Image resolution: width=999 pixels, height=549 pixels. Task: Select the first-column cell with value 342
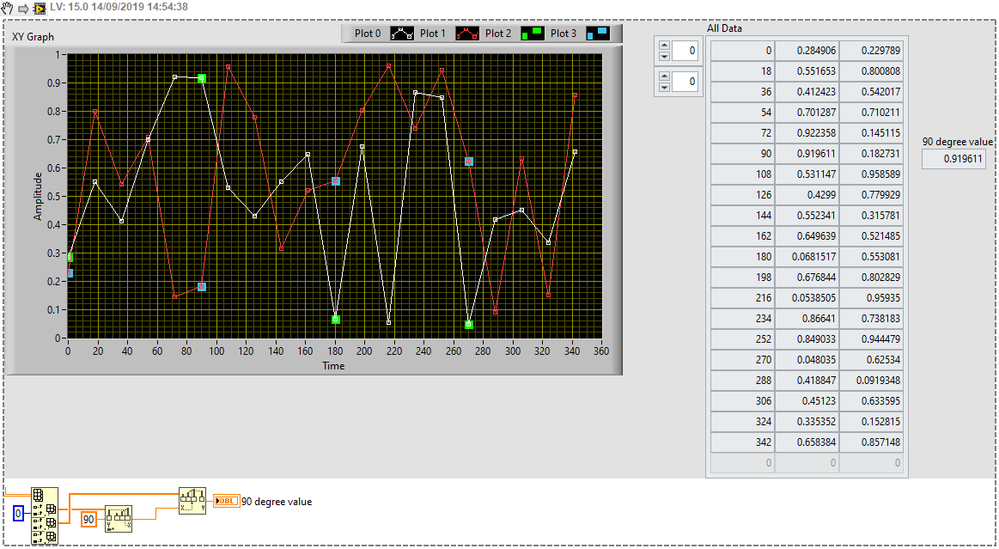point(742,442)
